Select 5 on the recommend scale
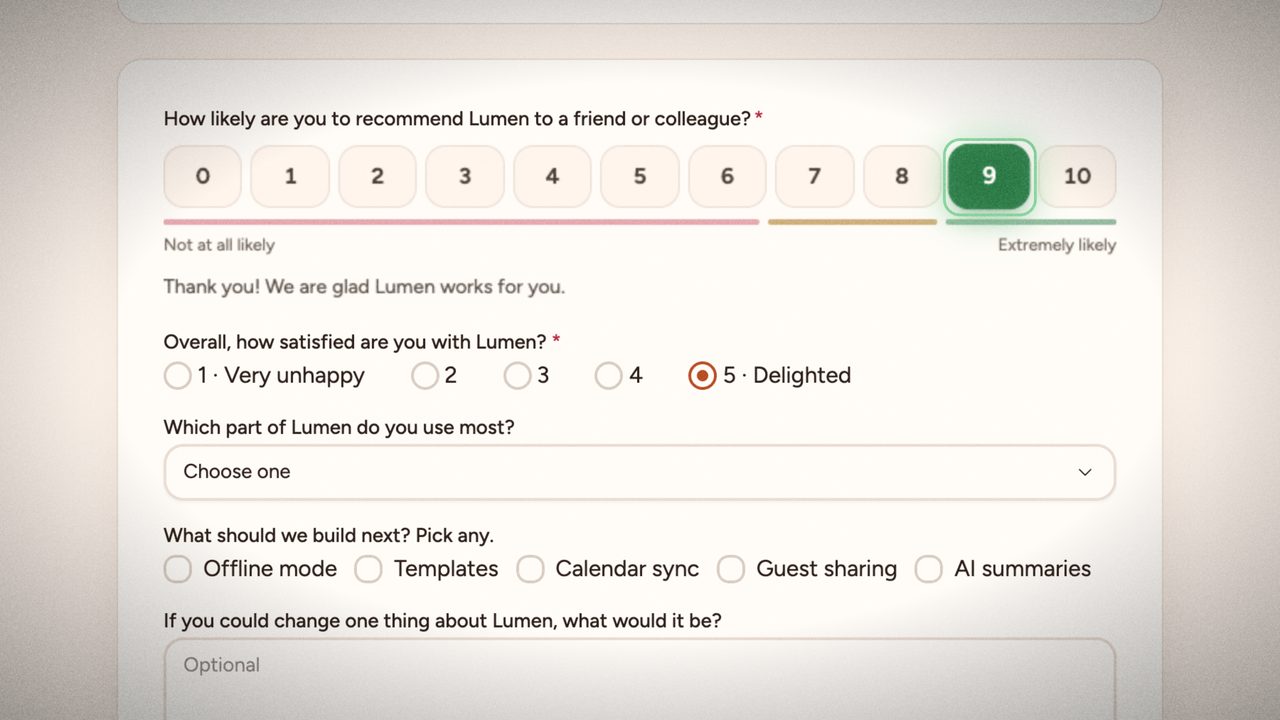 (x=640, y=176)
